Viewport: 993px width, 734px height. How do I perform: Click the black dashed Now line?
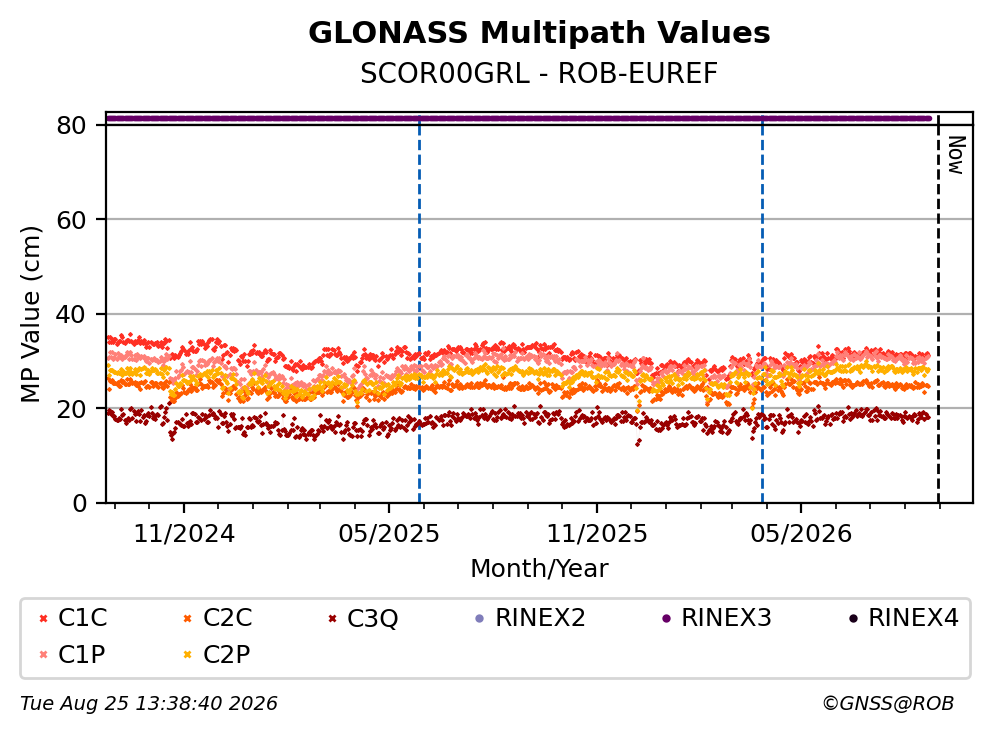tap(938, 310)
